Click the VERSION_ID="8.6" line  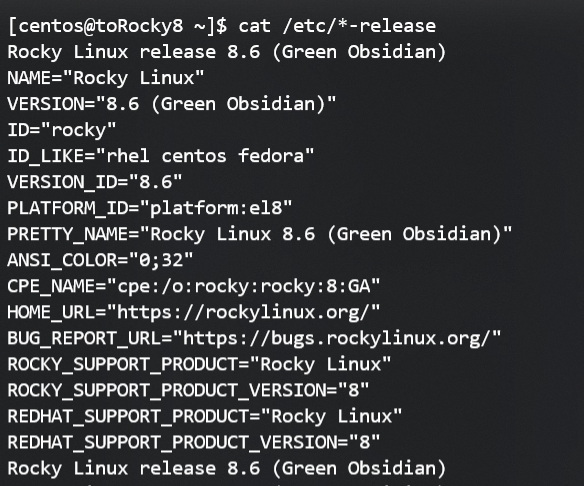95,182
